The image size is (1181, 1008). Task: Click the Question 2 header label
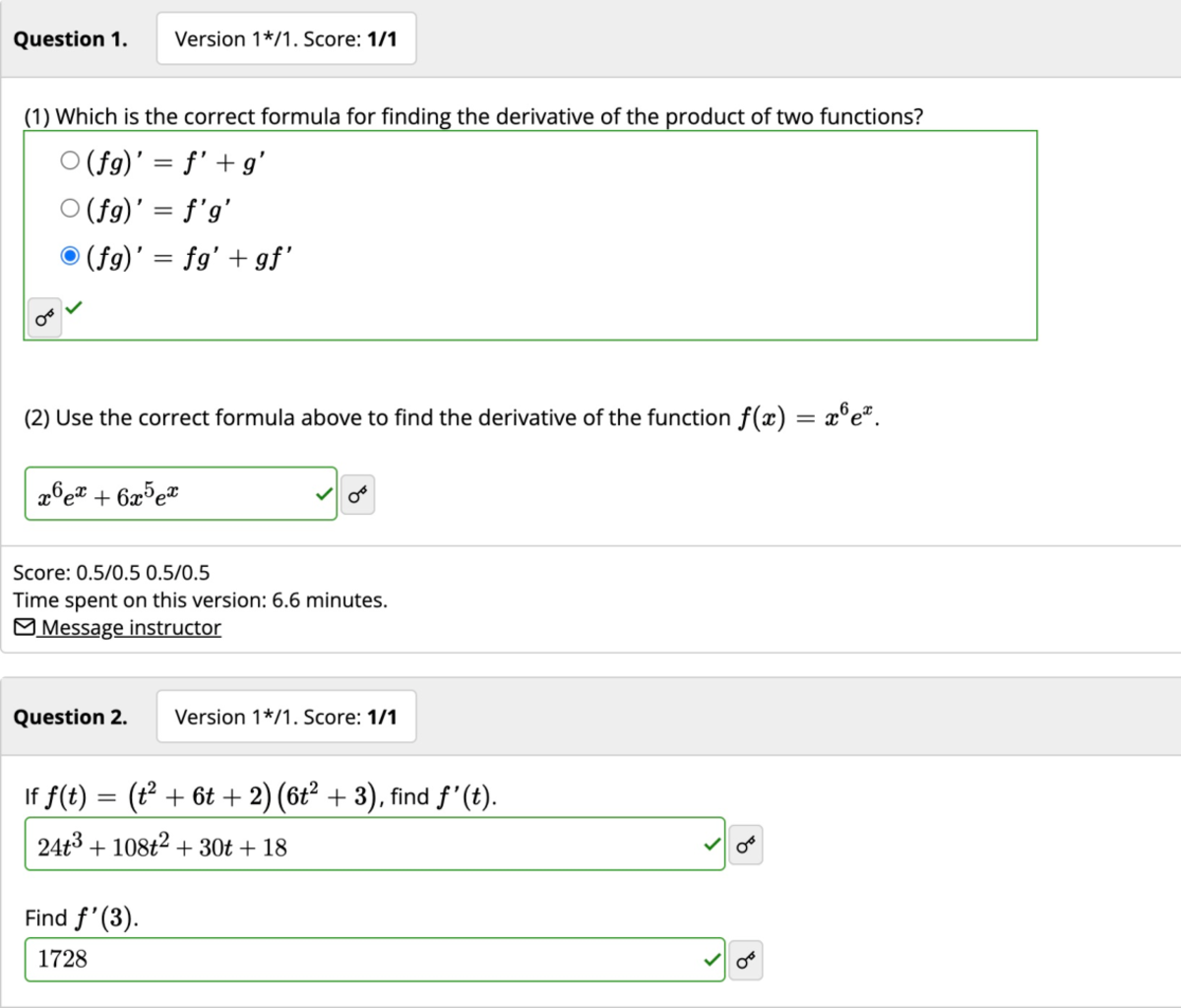(x=70, y=717)
